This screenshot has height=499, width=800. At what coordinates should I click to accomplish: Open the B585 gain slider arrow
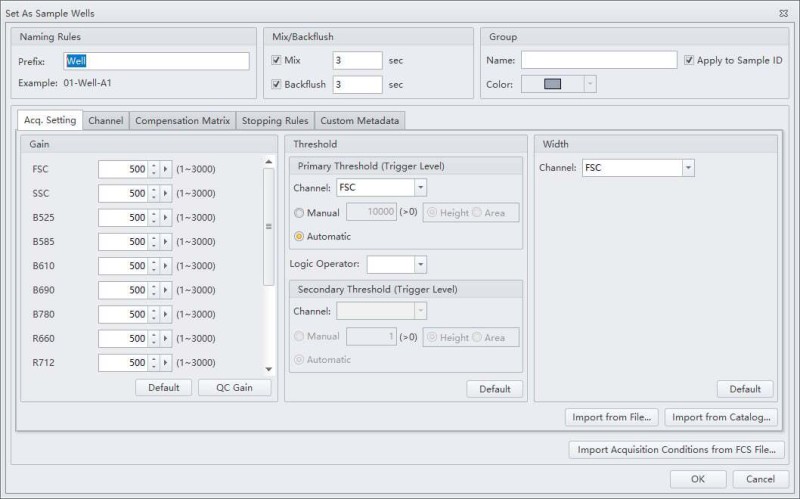(x=165, y=242)
